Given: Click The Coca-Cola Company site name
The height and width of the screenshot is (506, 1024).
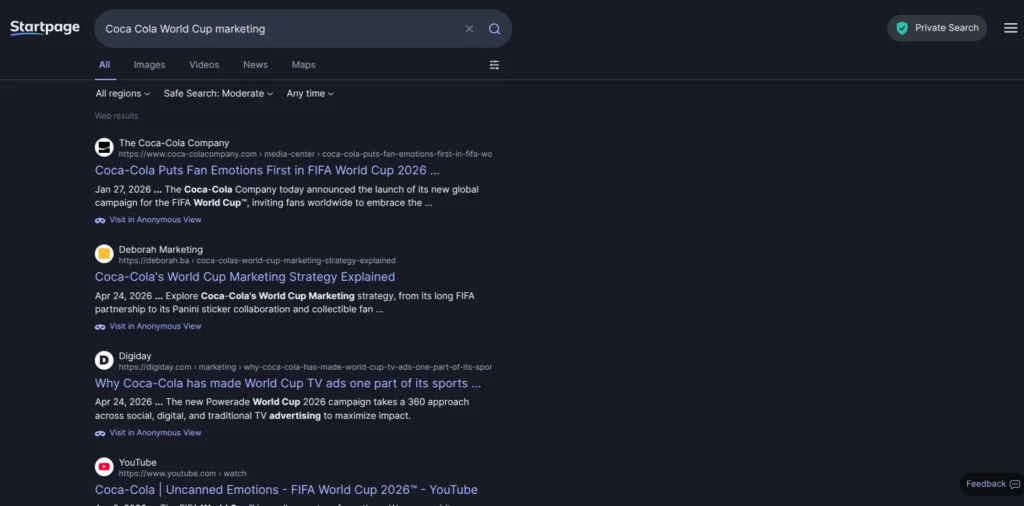Looking at the screenshot, I should coord(174,143).
